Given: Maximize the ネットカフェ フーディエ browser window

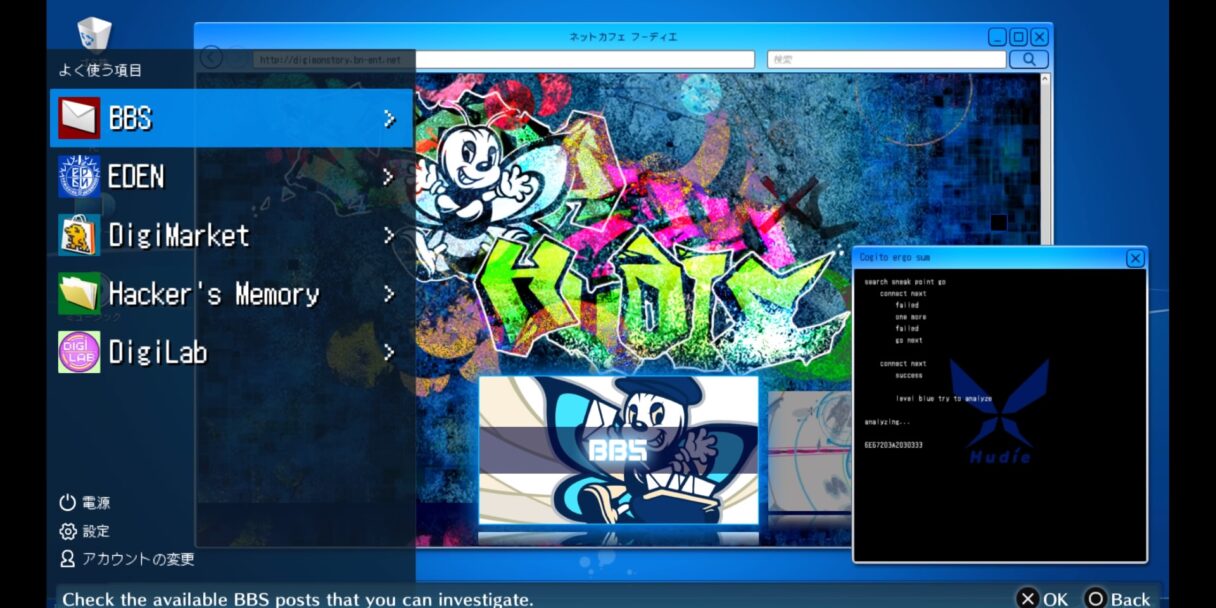Looking at the screenshot, I should point(1019,37).
